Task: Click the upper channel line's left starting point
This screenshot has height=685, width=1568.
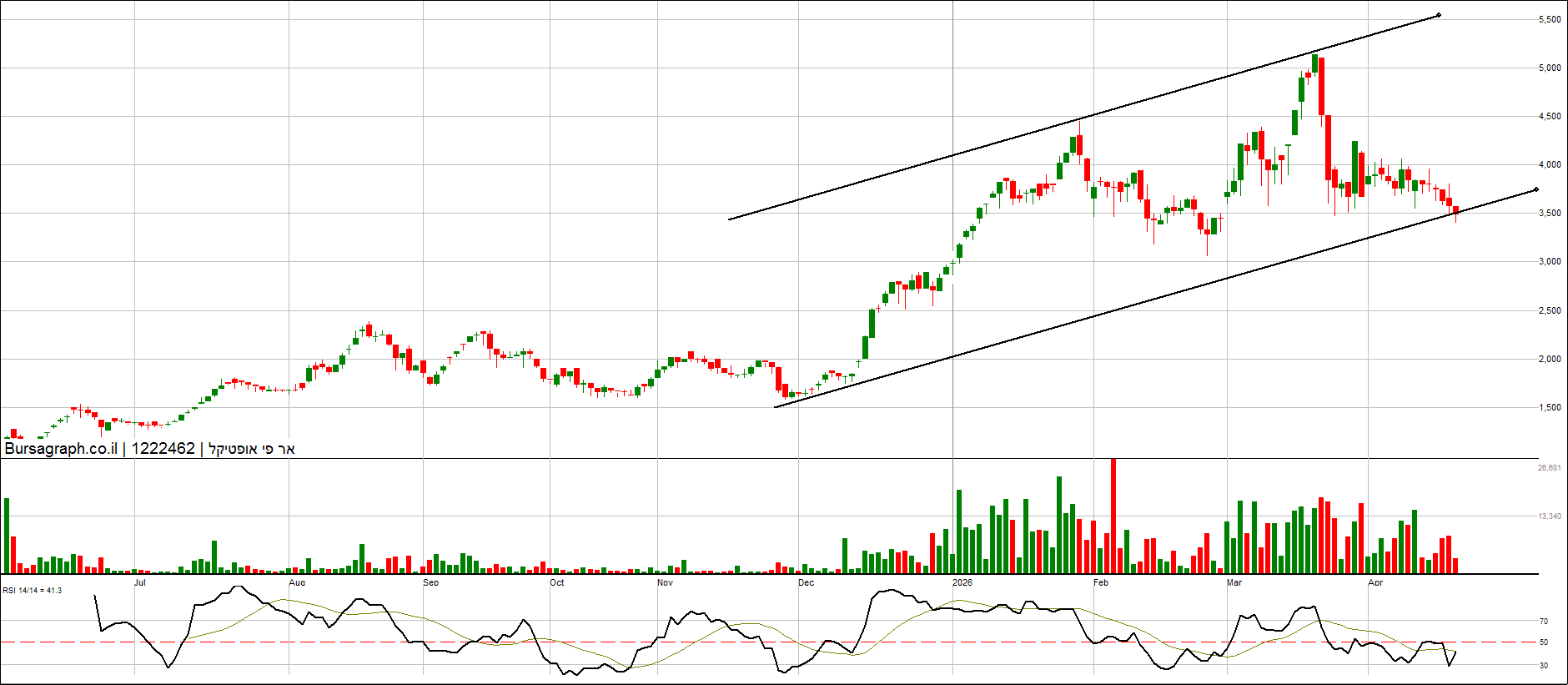Action: coord(729,219)
